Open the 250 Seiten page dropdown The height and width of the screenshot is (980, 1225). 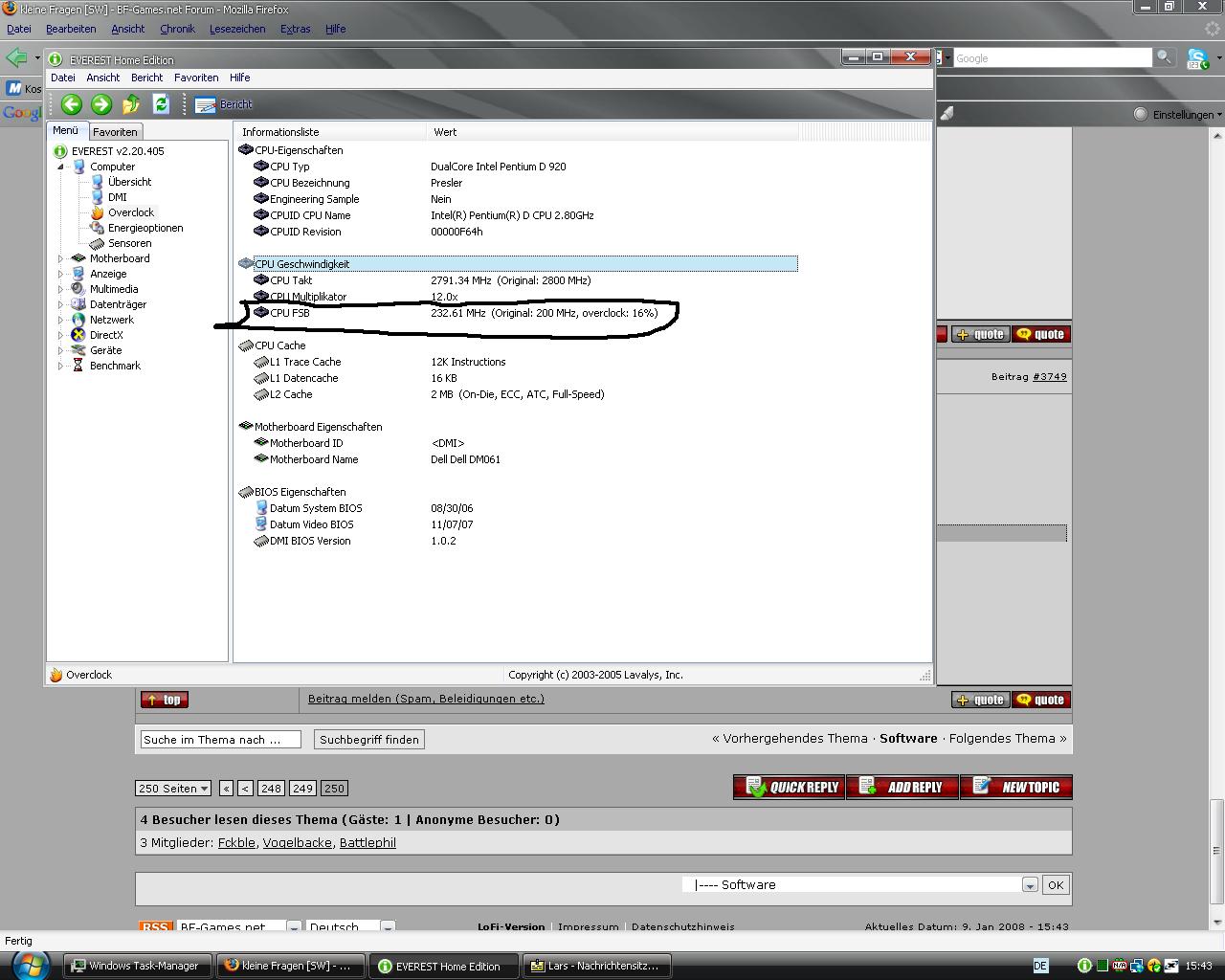point(173,789)
